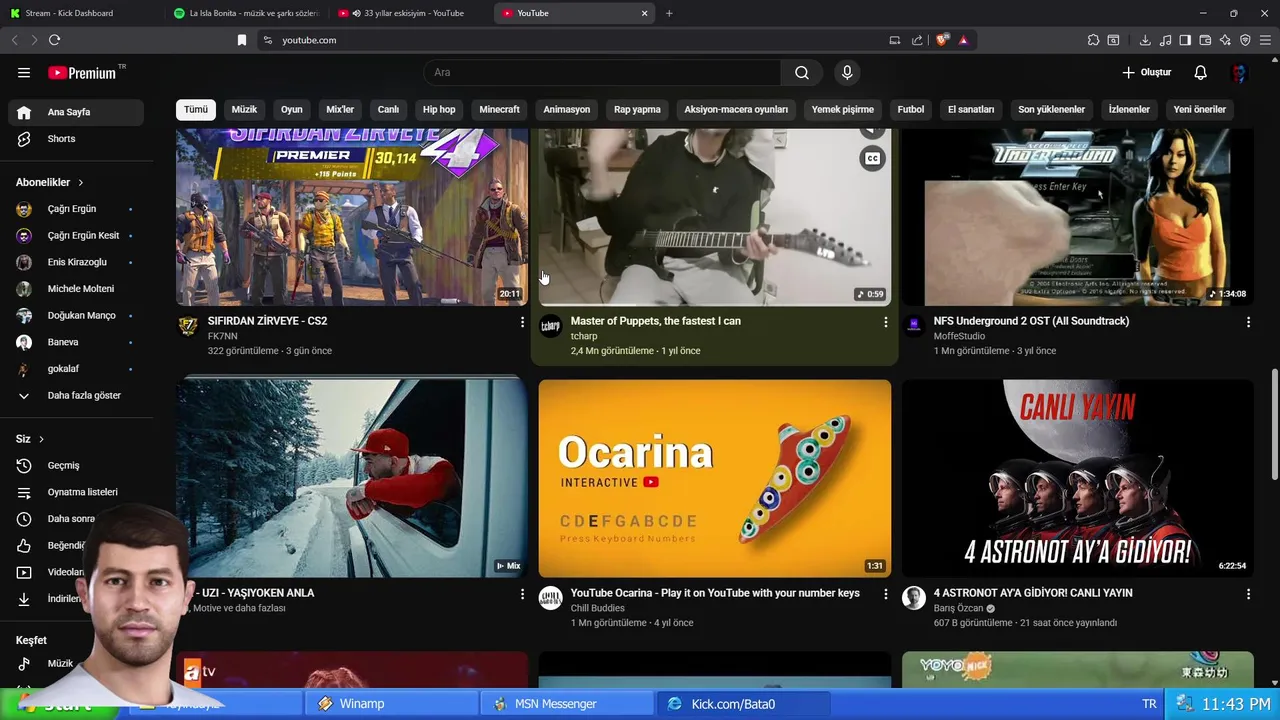Image resolution: width=1280 pixels, height=720 pixels.
Task: Open the new tab plus button
Action: tap(669, 13)
